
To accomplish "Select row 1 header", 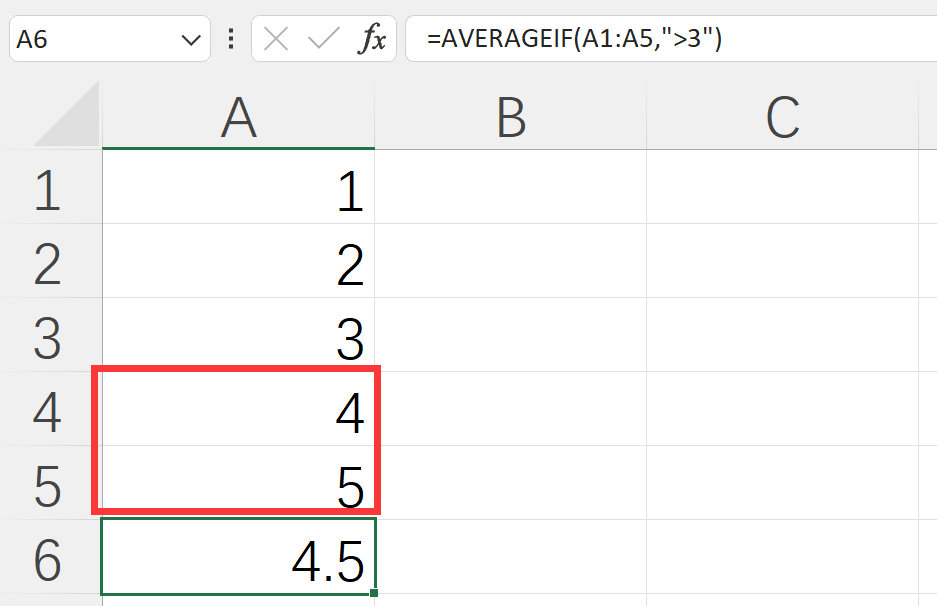I will tap(48, 191).
